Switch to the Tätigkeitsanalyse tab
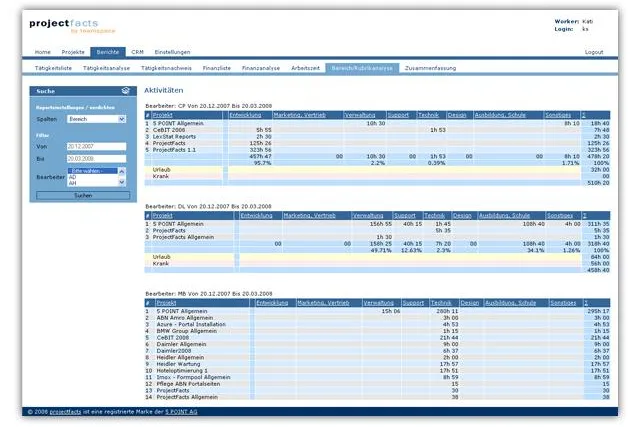The width and height of the screenshot is (640, 427). point(107,68)
